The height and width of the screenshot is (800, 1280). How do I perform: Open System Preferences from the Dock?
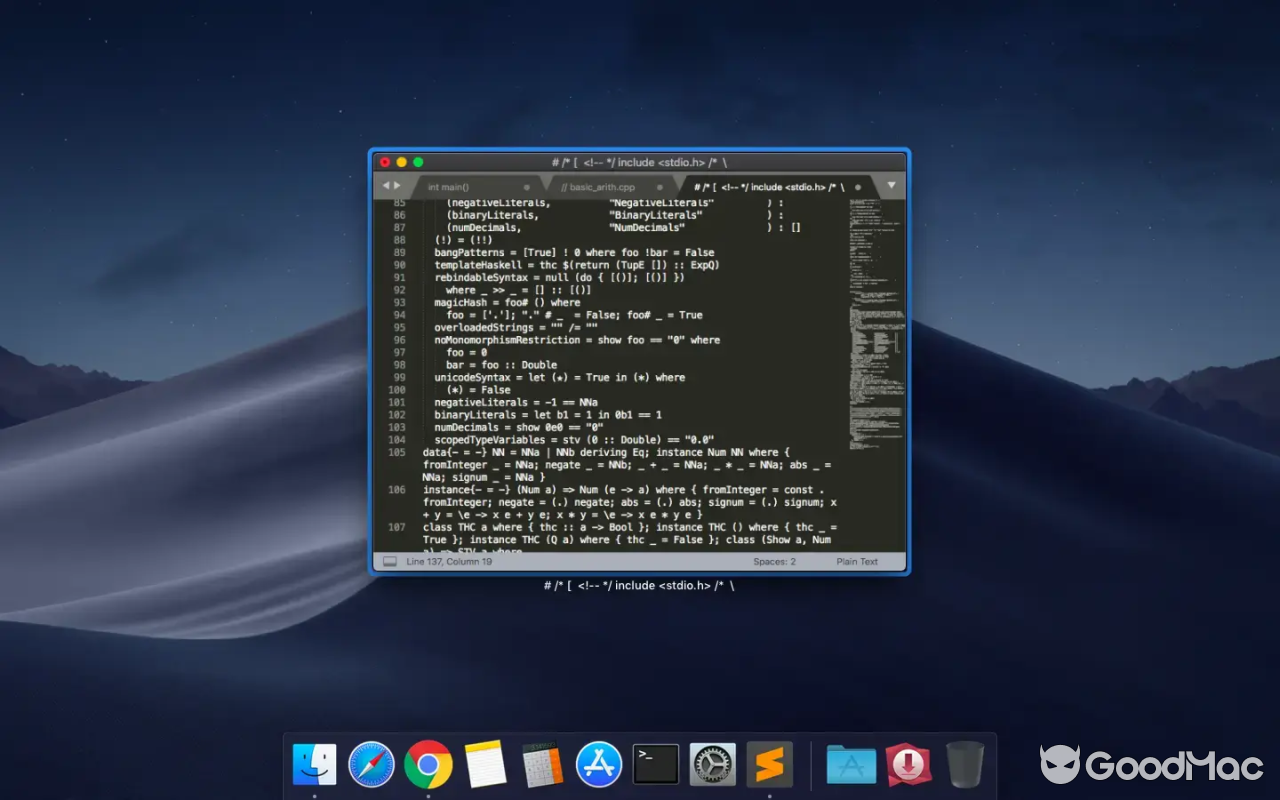pyautogui.click(x=712, y=763)
